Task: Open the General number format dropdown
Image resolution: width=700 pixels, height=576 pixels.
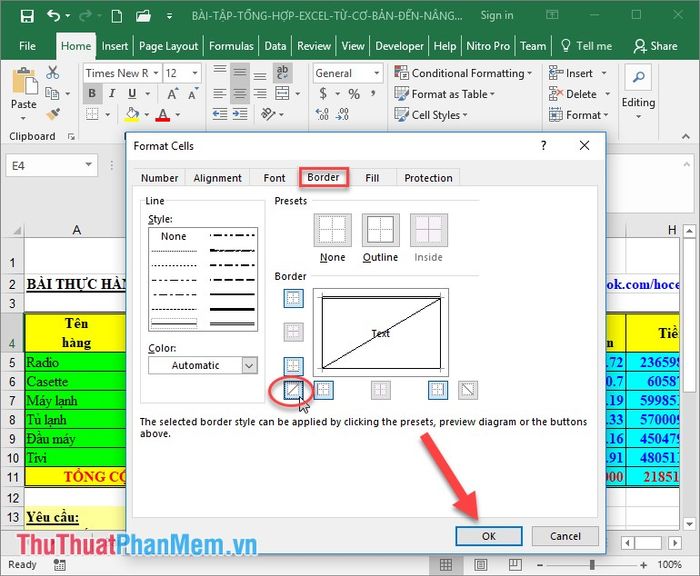Action: tap(348, 73)
